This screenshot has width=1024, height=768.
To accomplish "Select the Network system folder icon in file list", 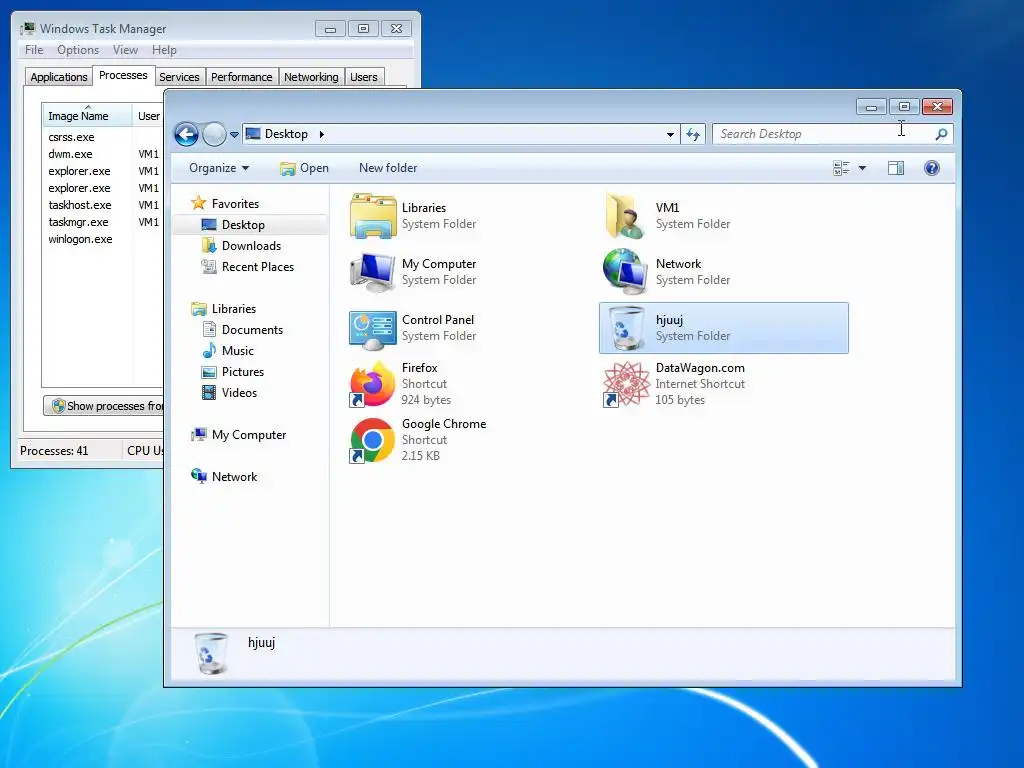I will tap(626, 271).
